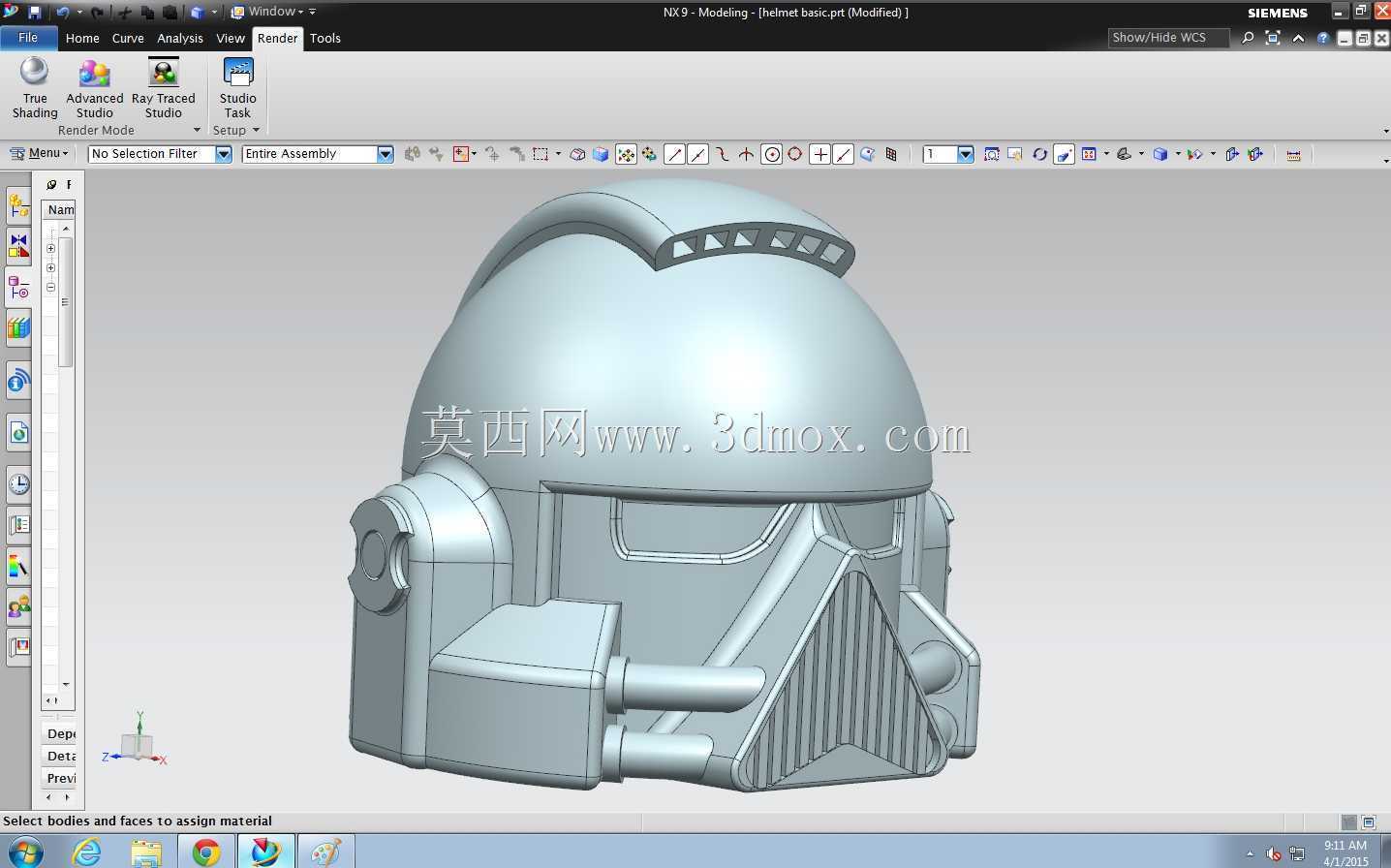Open the Entire Assembly scope dropdown
Image resolution: width=1391 pixels, height=868 pixels.
[x=318, y=154]
